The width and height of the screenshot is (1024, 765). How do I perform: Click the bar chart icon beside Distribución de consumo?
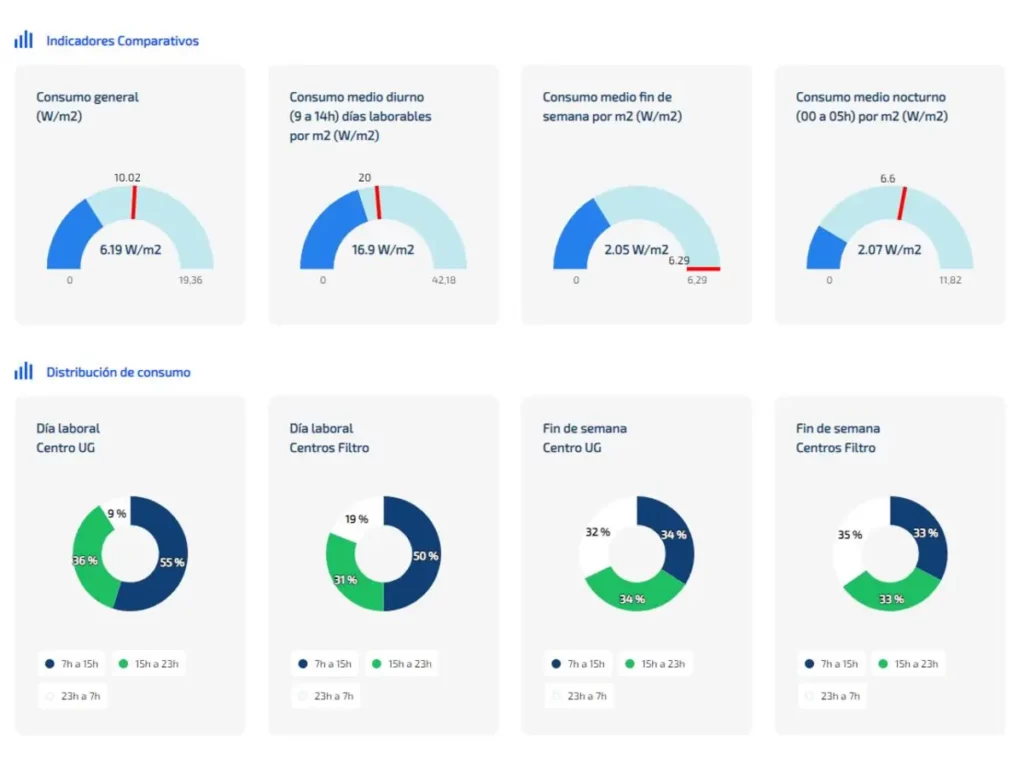[x=24, y=371]
